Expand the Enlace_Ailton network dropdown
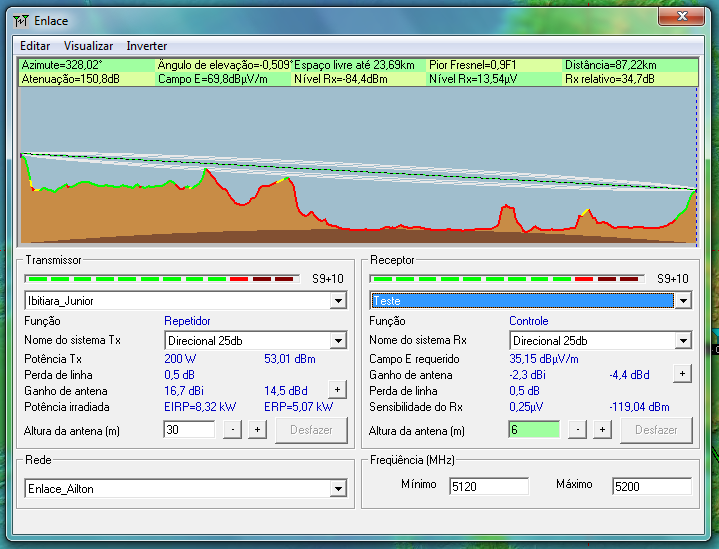 338,489
